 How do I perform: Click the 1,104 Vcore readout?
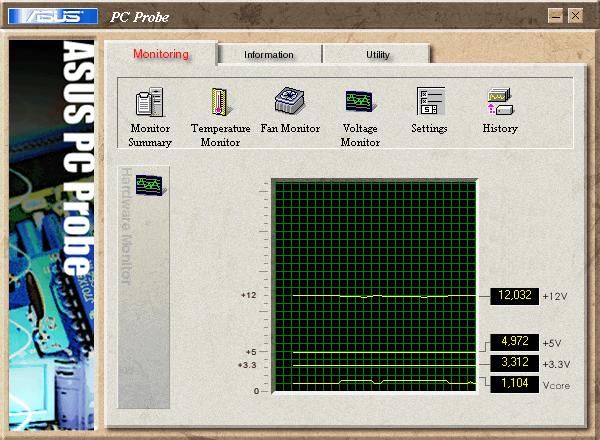click(515, 384)
